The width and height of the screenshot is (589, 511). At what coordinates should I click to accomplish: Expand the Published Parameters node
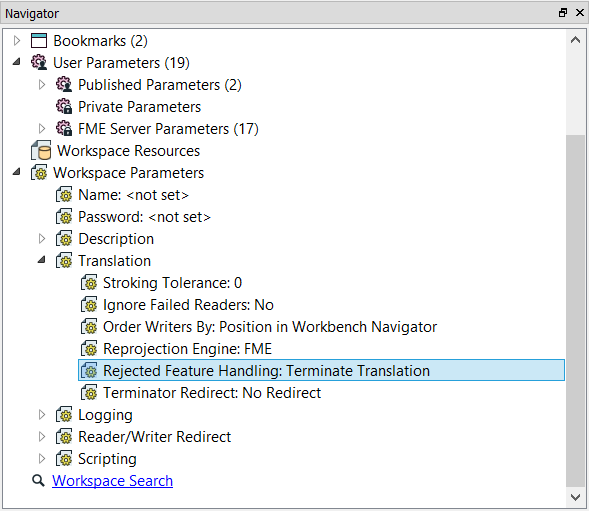pyautogui.click(x=42, y=85)
